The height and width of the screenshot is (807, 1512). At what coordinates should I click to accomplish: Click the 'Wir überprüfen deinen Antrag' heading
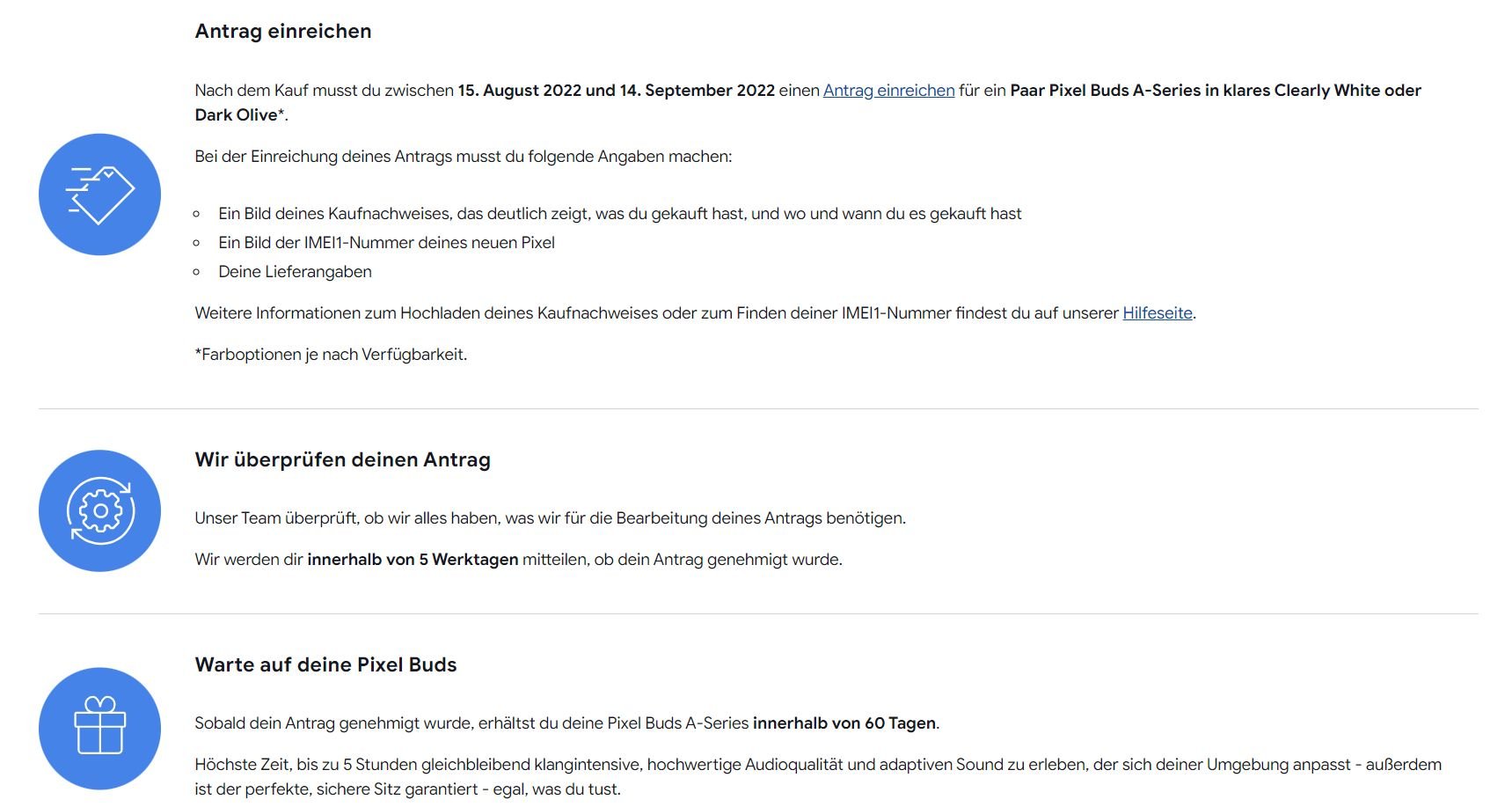342,460
